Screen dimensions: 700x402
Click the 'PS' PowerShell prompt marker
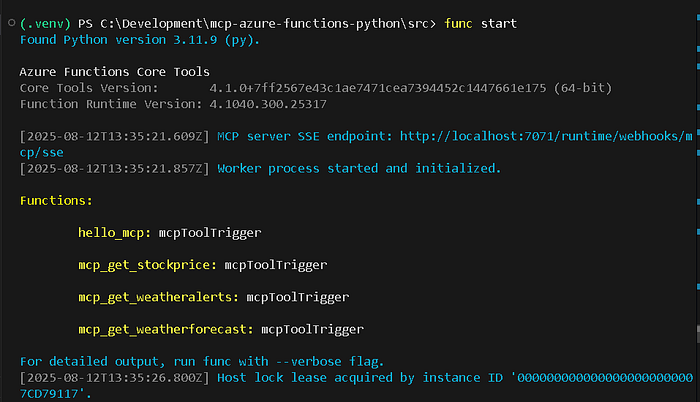pos(85,23)
